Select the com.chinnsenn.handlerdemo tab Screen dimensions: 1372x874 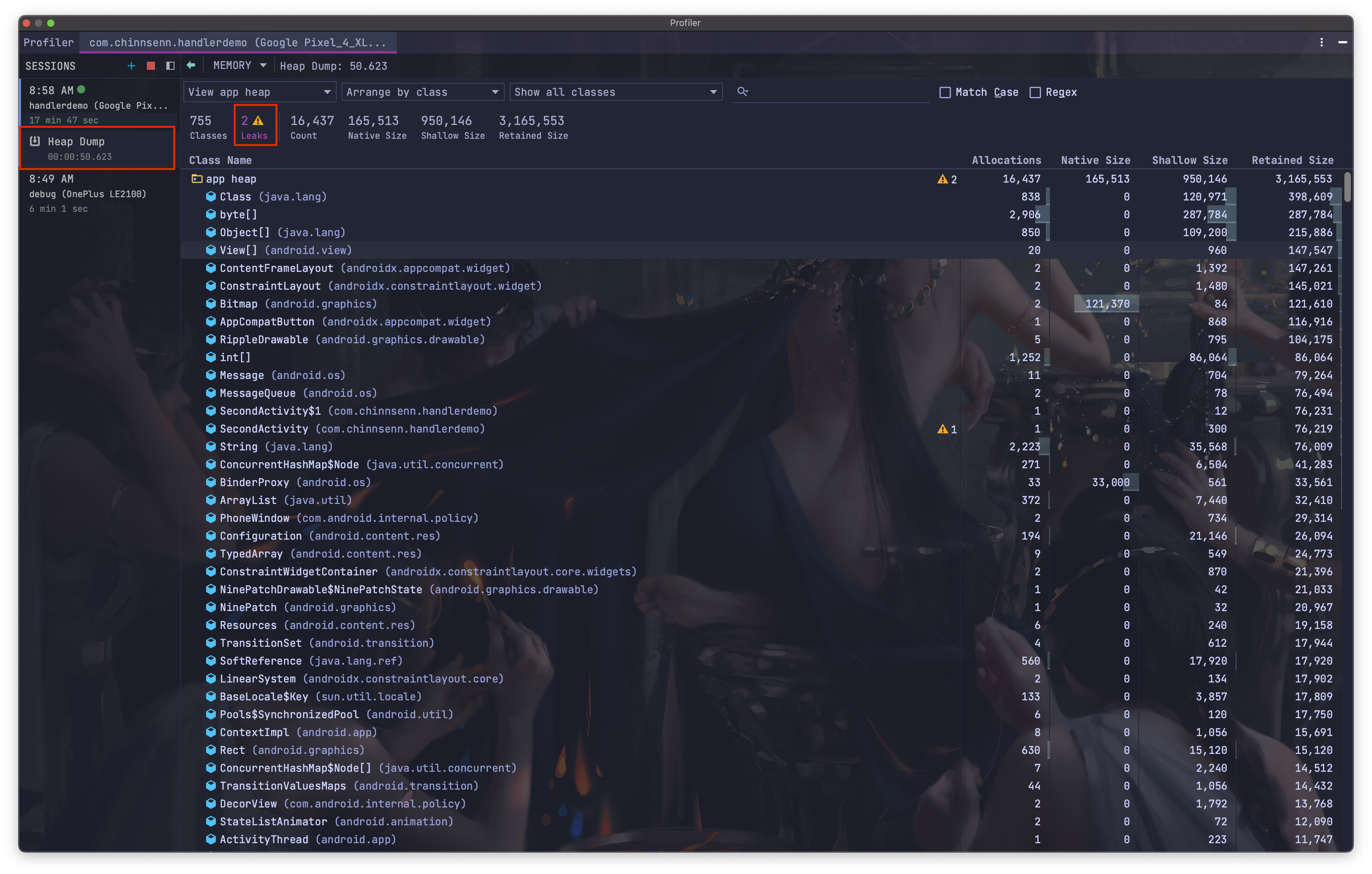coord(238,42)
